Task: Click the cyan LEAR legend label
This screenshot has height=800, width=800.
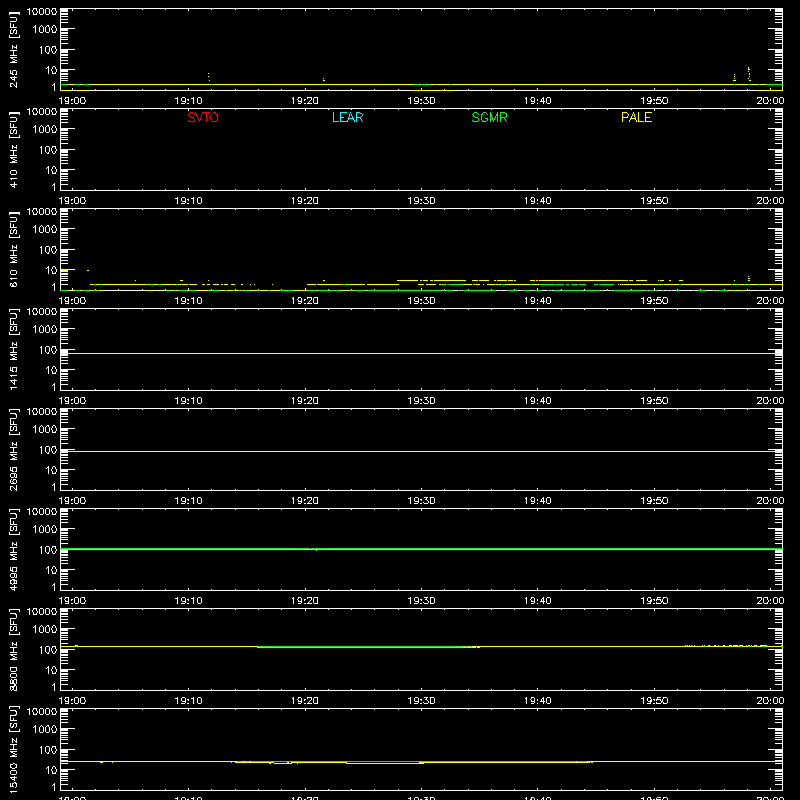Action: click(x=347, y=117)
